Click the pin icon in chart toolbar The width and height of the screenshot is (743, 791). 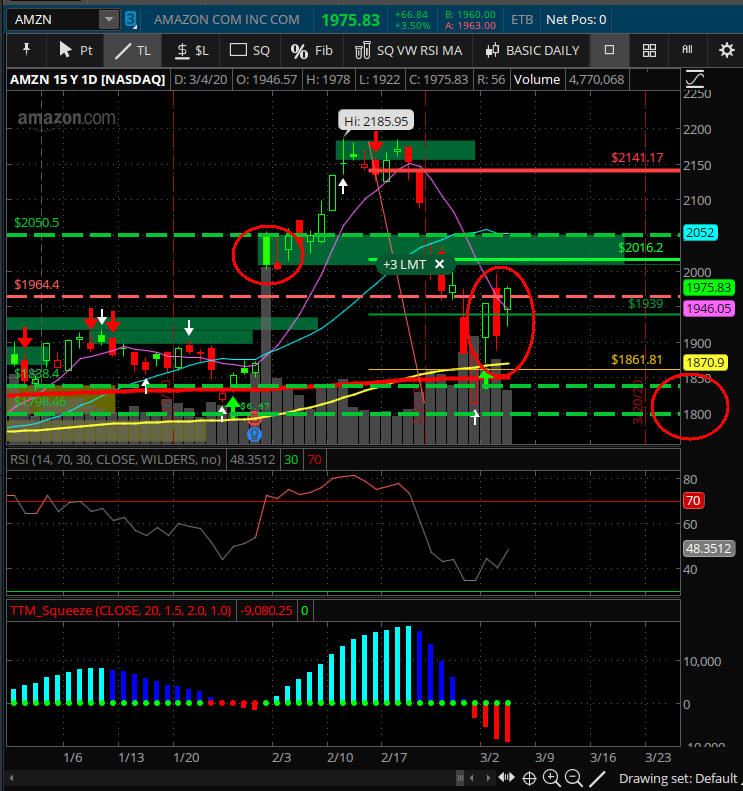[x=25, y=50]
